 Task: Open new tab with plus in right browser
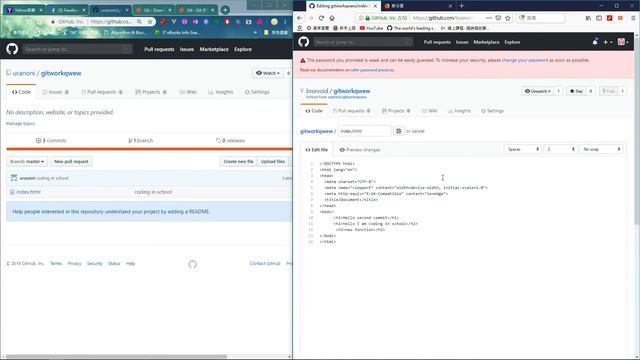point(462,6)
